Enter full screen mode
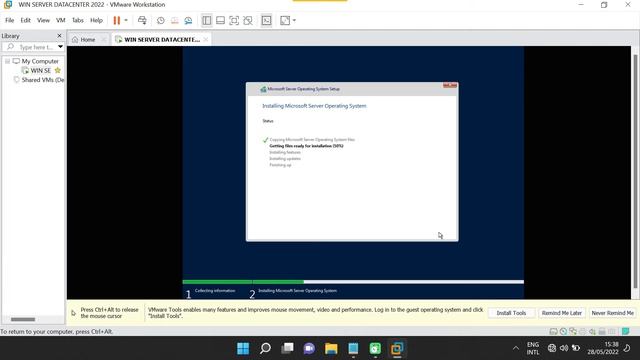 click(234, 20)
